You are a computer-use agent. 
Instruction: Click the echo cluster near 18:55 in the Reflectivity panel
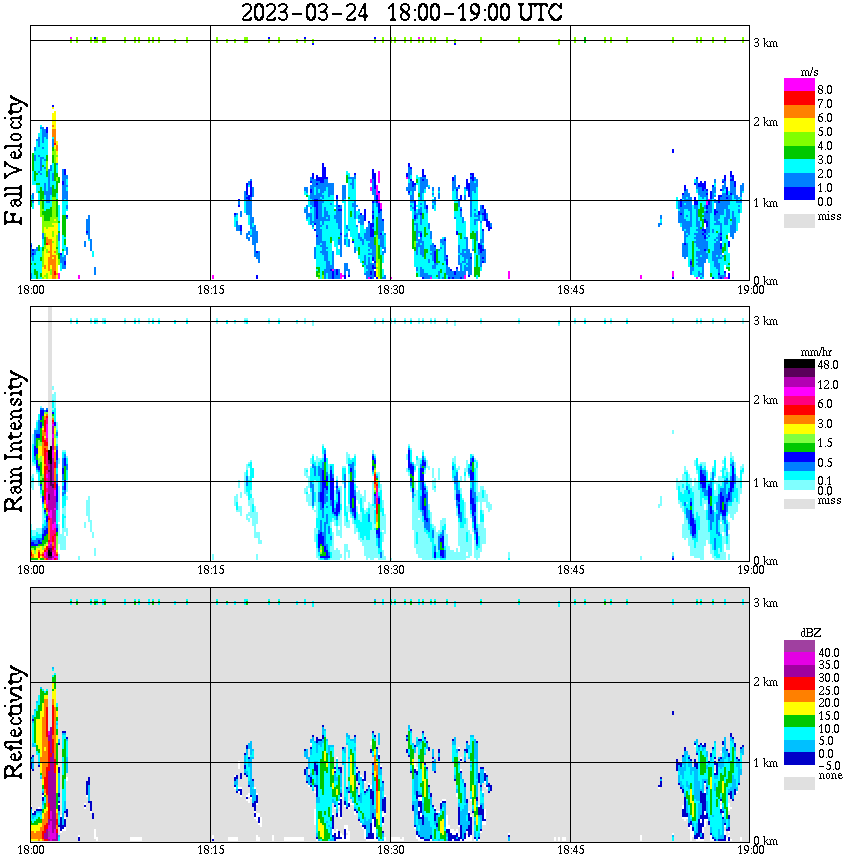[x=711, y=786]
